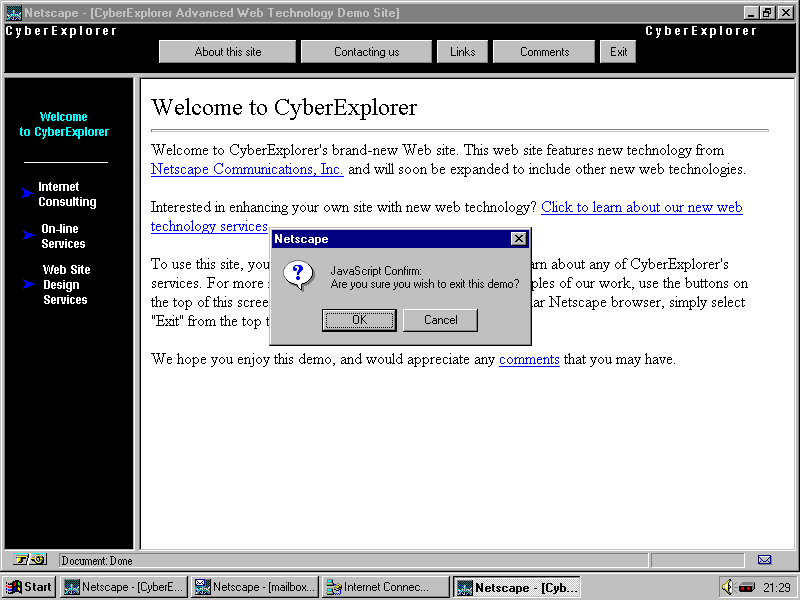Click the question mark icon in dialog

click(x=299, y=276)
